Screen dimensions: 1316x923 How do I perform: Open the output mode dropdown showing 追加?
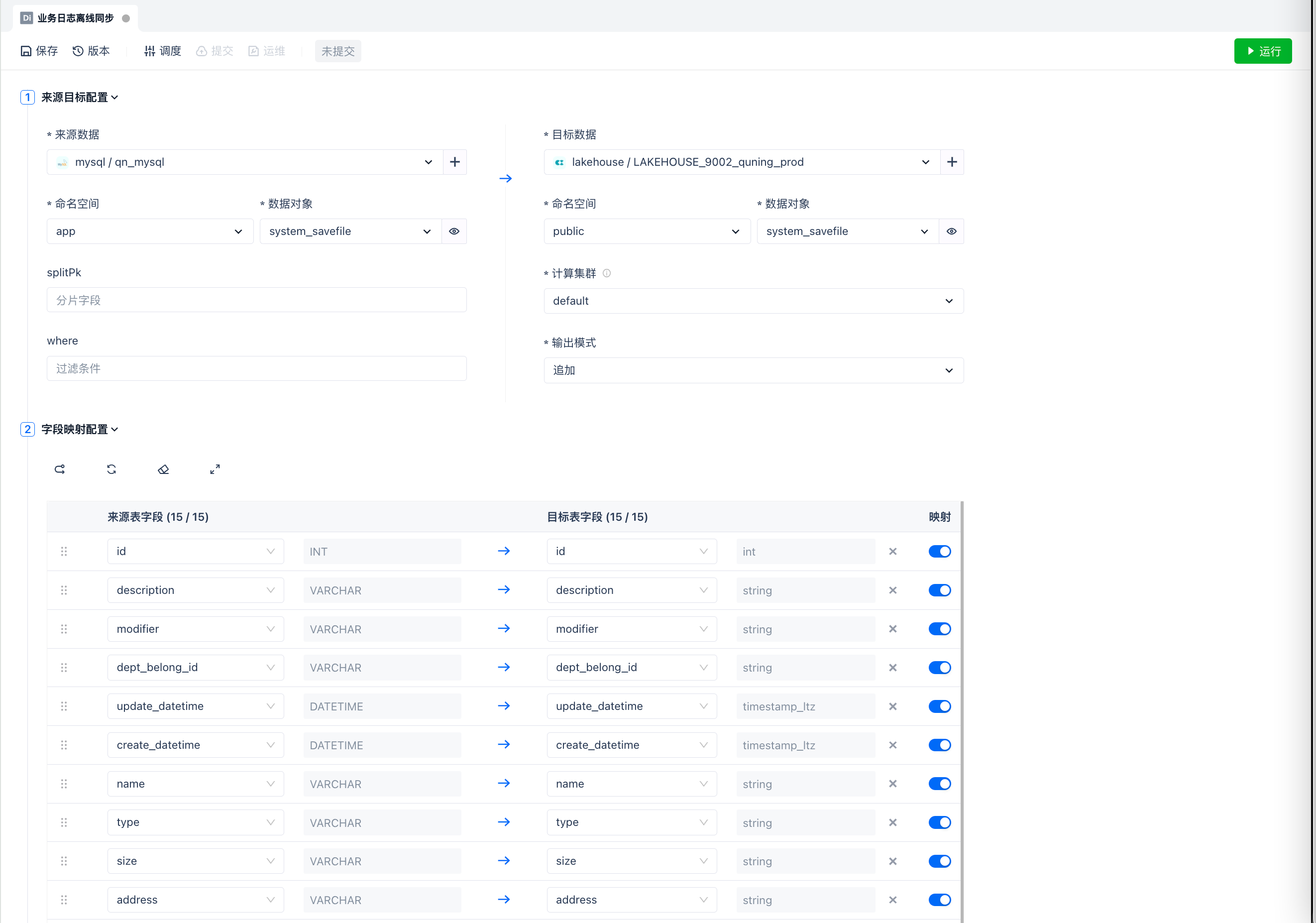(753, 370)
